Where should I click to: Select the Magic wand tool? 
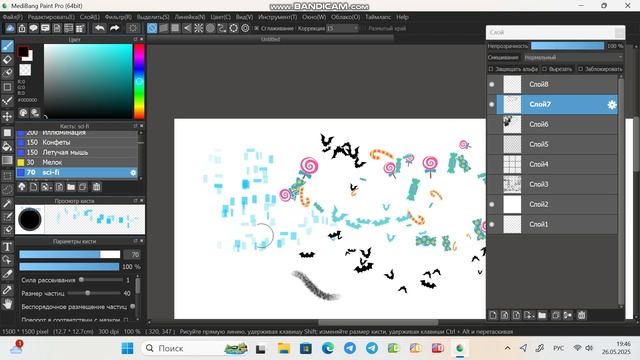point(7,203)
